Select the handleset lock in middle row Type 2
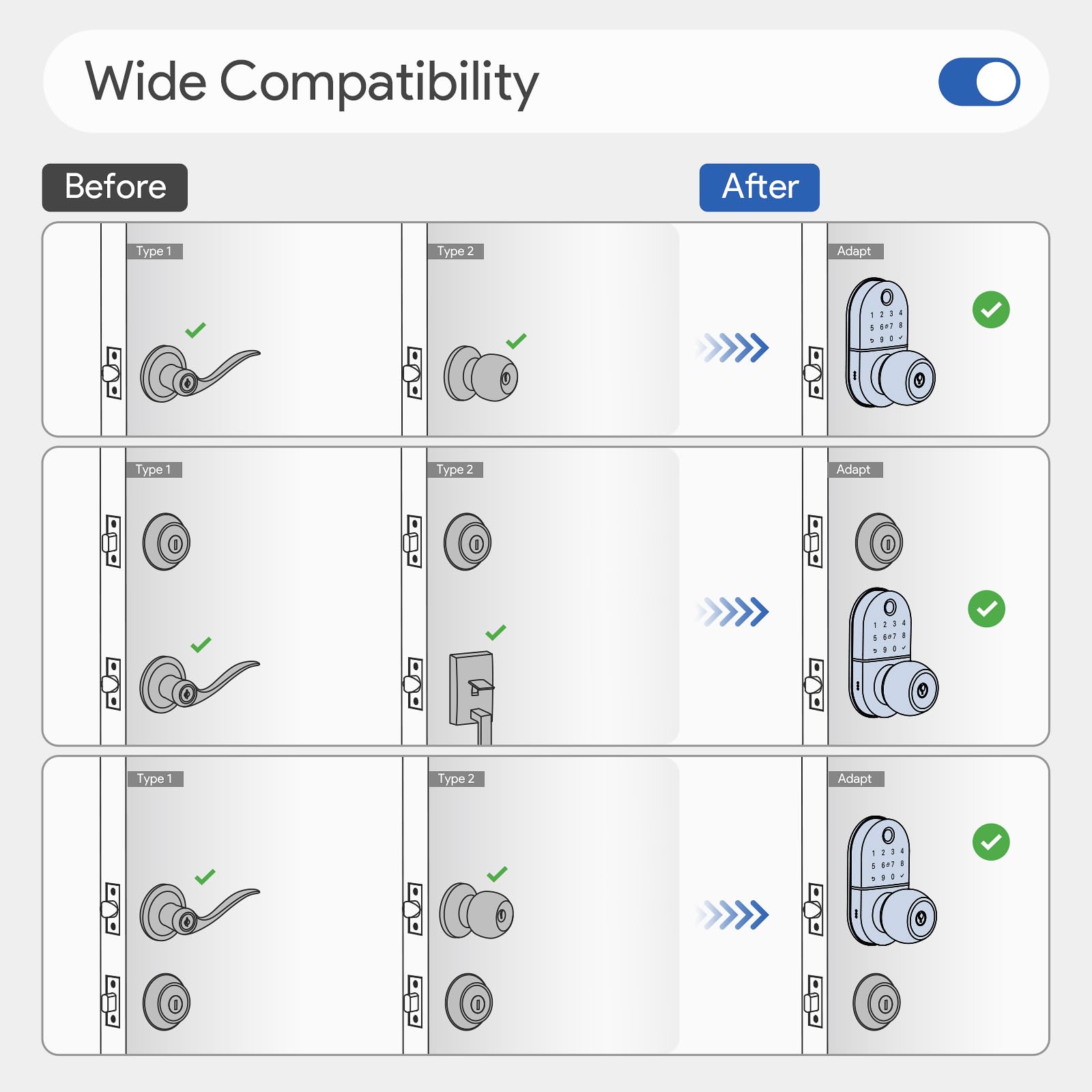This screenshot has width=1092, height=1092. pos(472,693)
